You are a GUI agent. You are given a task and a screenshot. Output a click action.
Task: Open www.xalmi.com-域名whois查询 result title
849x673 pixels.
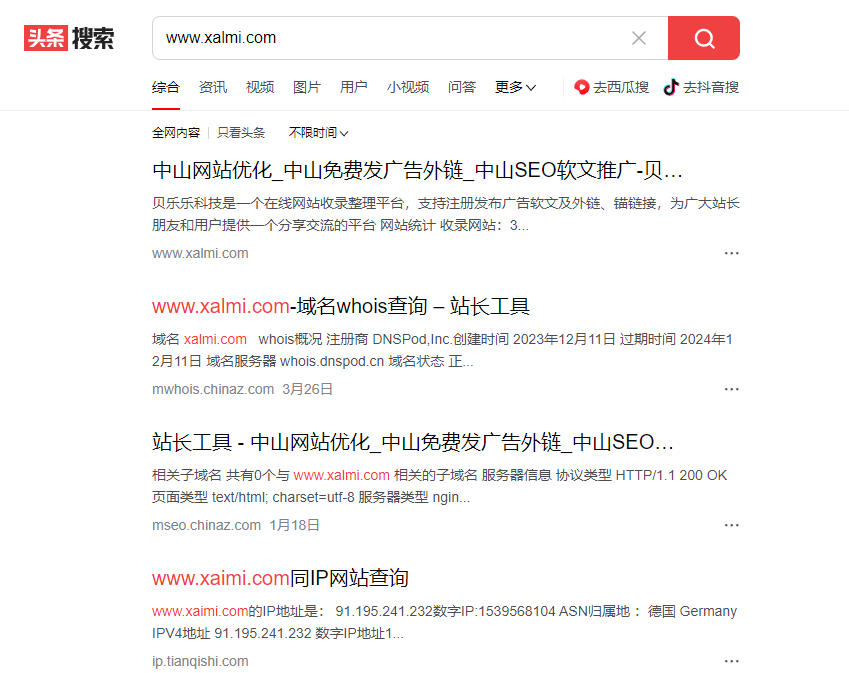(x=341, y=306)
